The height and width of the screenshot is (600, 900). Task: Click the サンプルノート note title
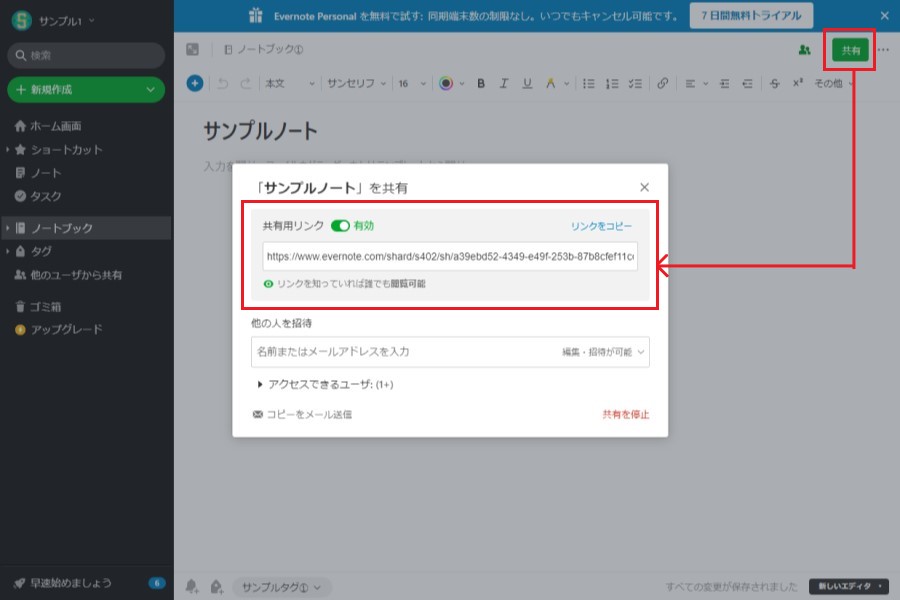click(x=261, y=131)
